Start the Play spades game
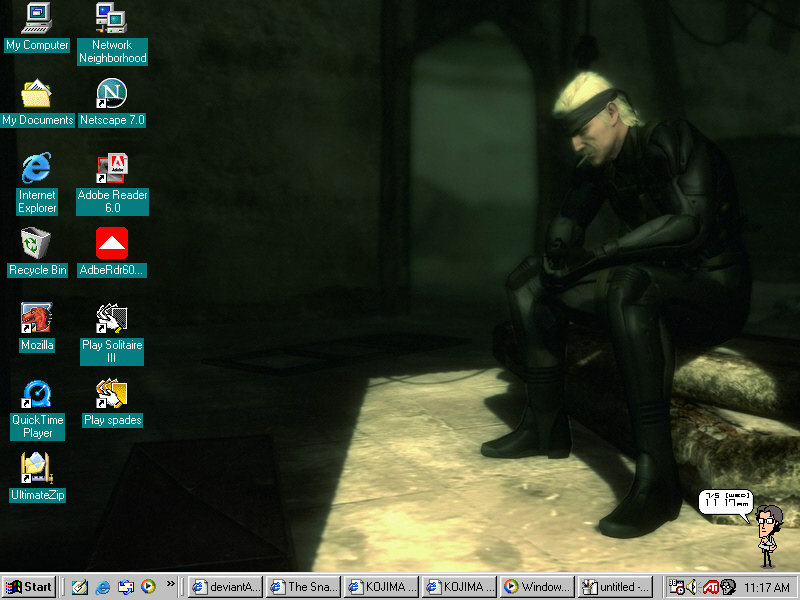 [111, 393]
